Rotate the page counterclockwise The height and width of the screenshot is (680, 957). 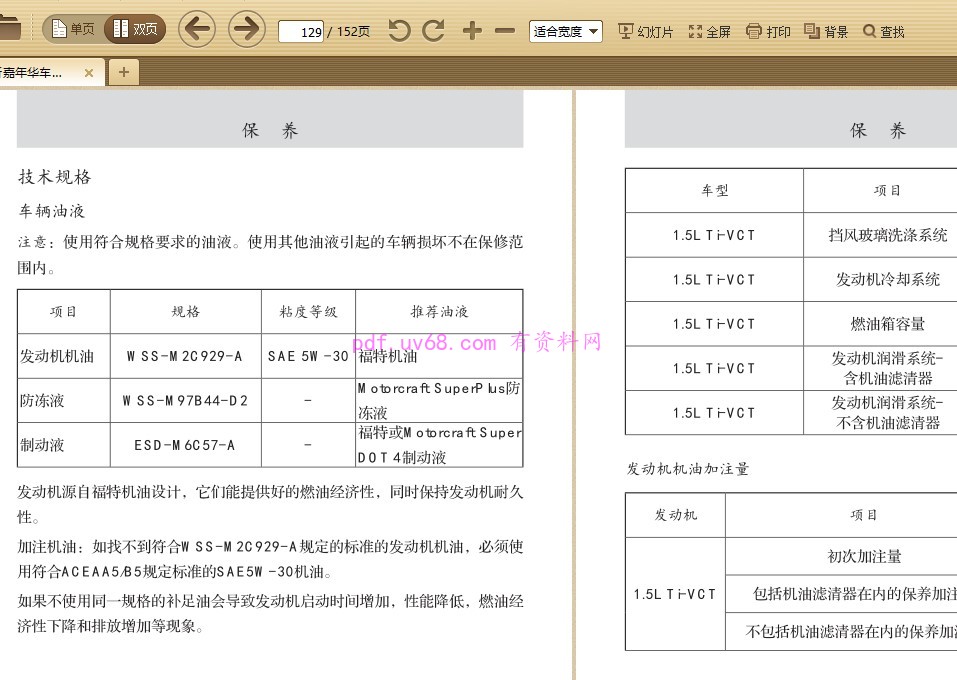coord(399,31)
